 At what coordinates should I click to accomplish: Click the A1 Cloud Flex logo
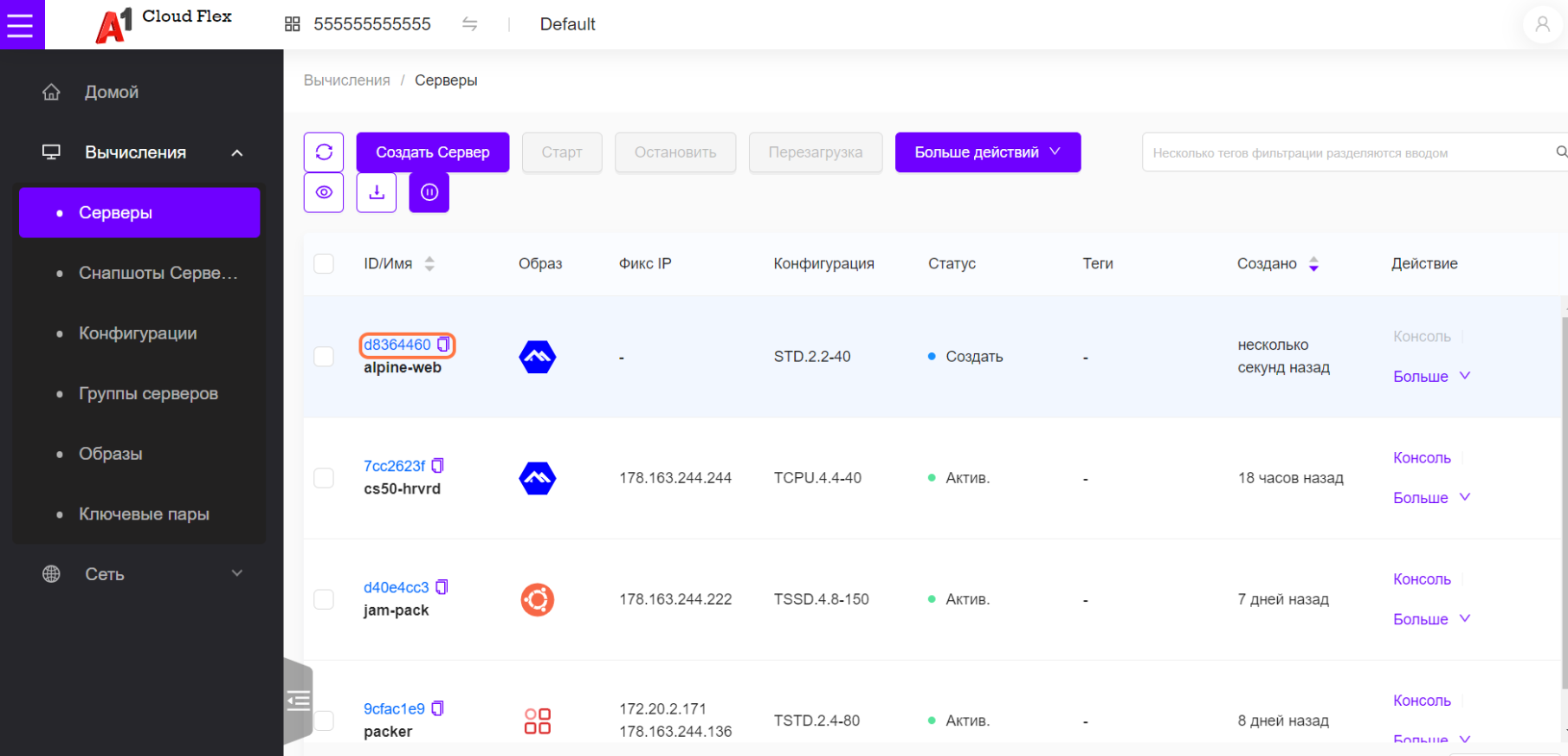[164, 24]
